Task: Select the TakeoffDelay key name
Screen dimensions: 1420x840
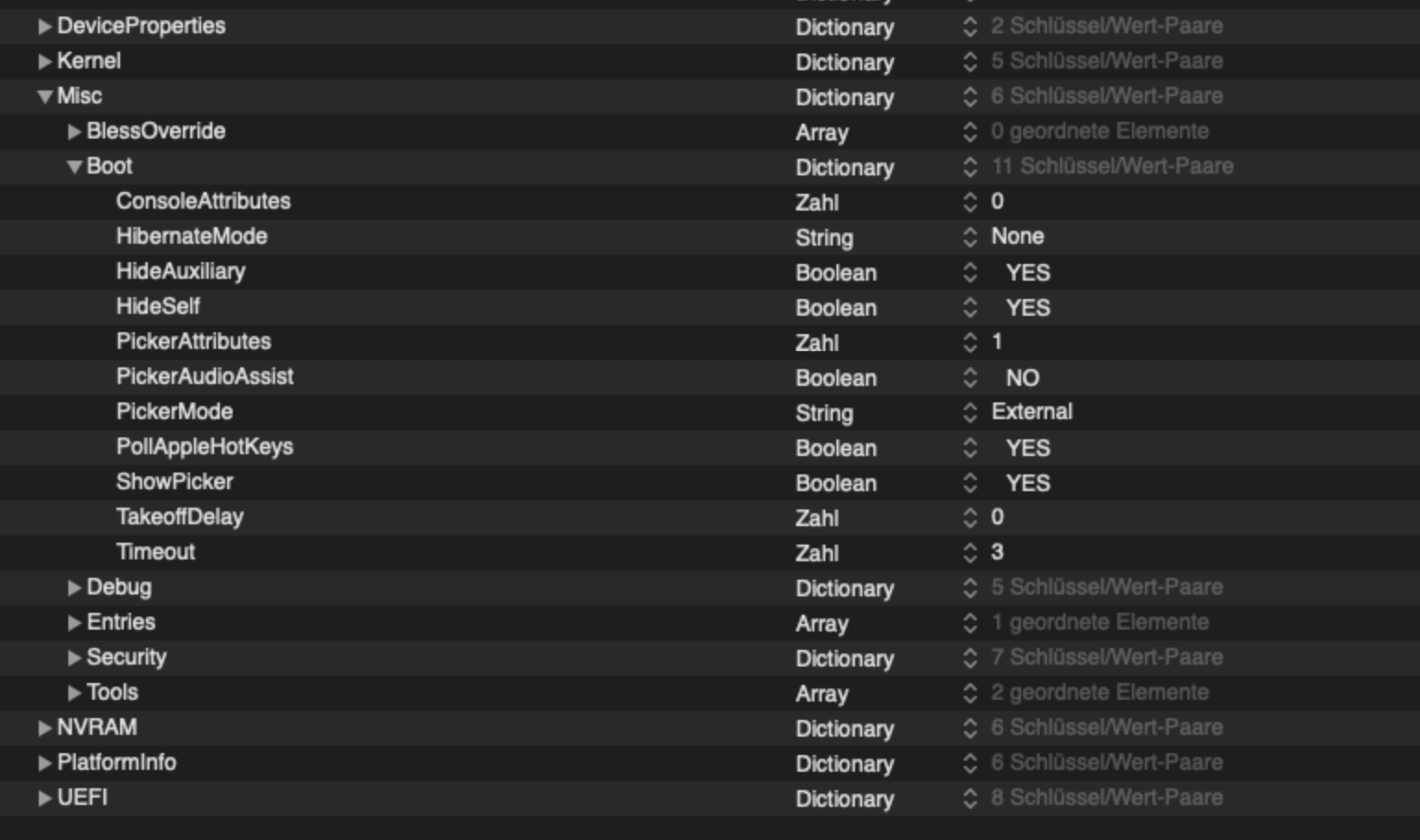Action: 180,517
